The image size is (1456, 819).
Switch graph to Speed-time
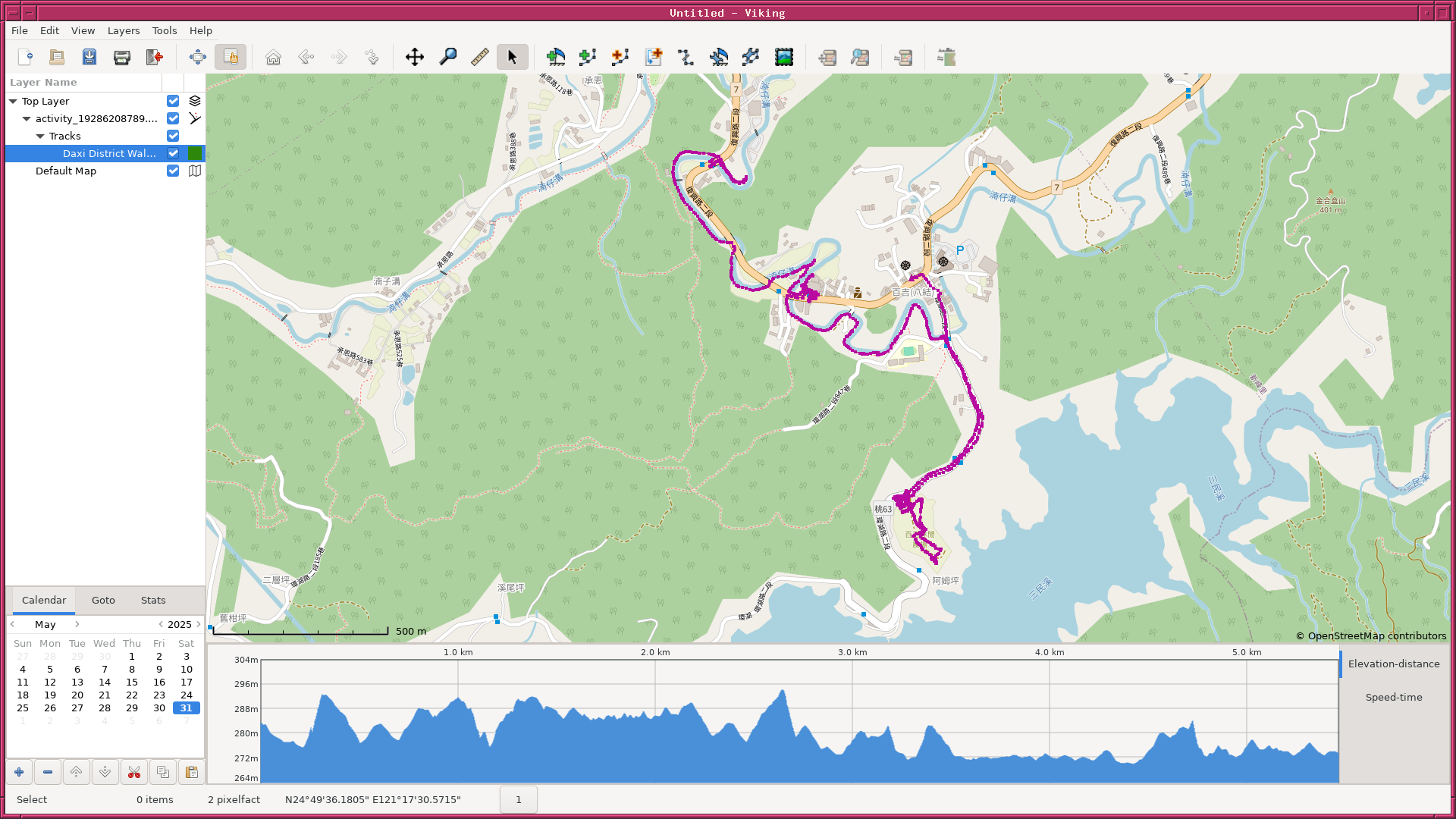click(1393, 697)
